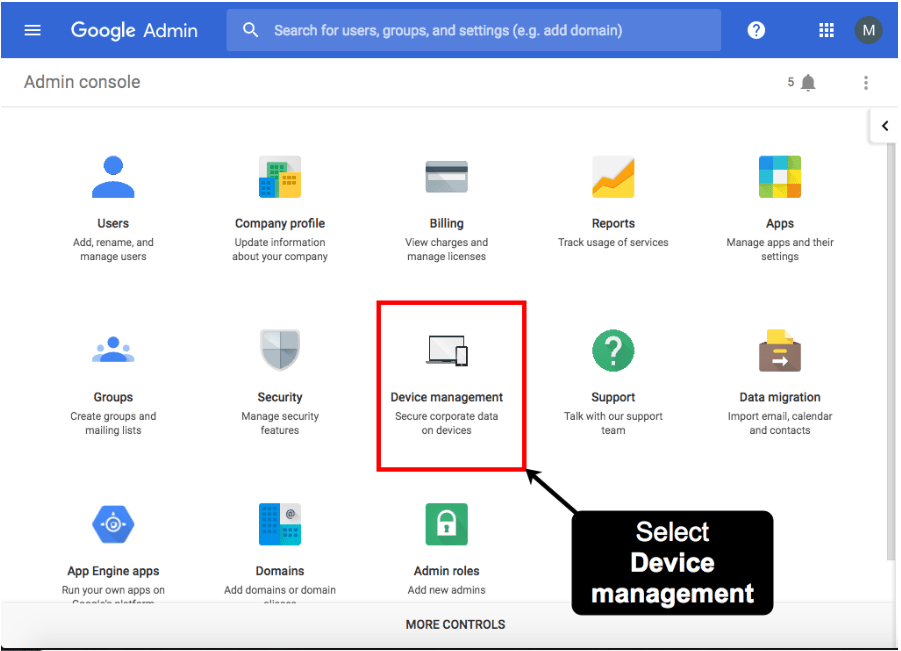Click the notification count 5
901x651 pixels.
click(791, 82)
